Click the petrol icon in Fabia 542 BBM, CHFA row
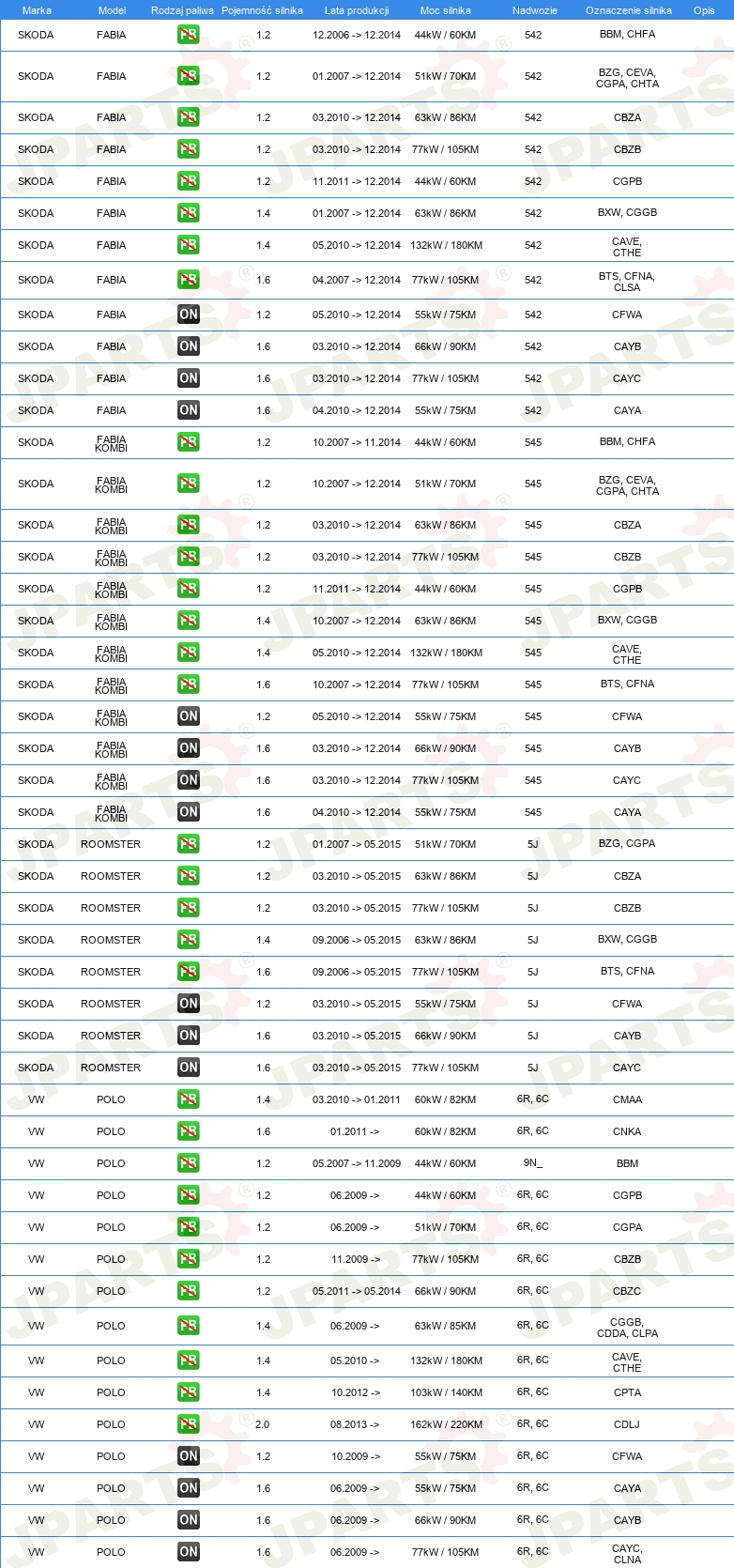 [189, 35]
